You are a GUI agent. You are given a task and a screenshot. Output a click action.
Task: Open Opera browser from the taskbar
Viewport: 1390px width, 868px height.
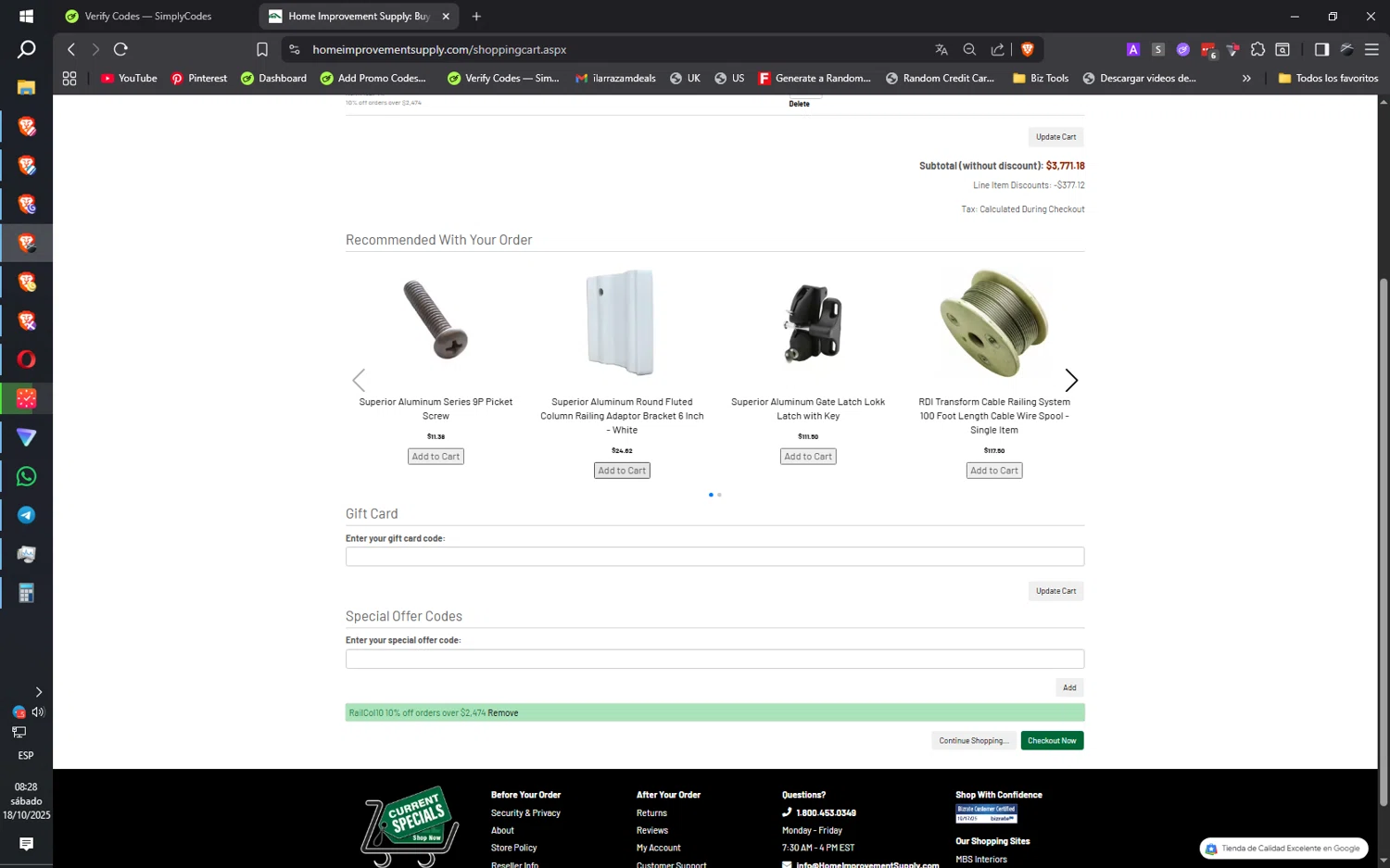[26, 359]
